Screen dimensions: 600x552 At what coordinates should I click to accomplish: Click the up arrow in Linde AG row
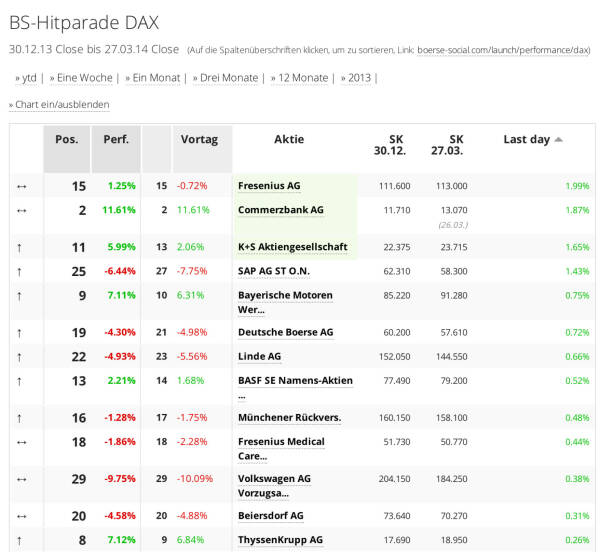click(20, 356)
